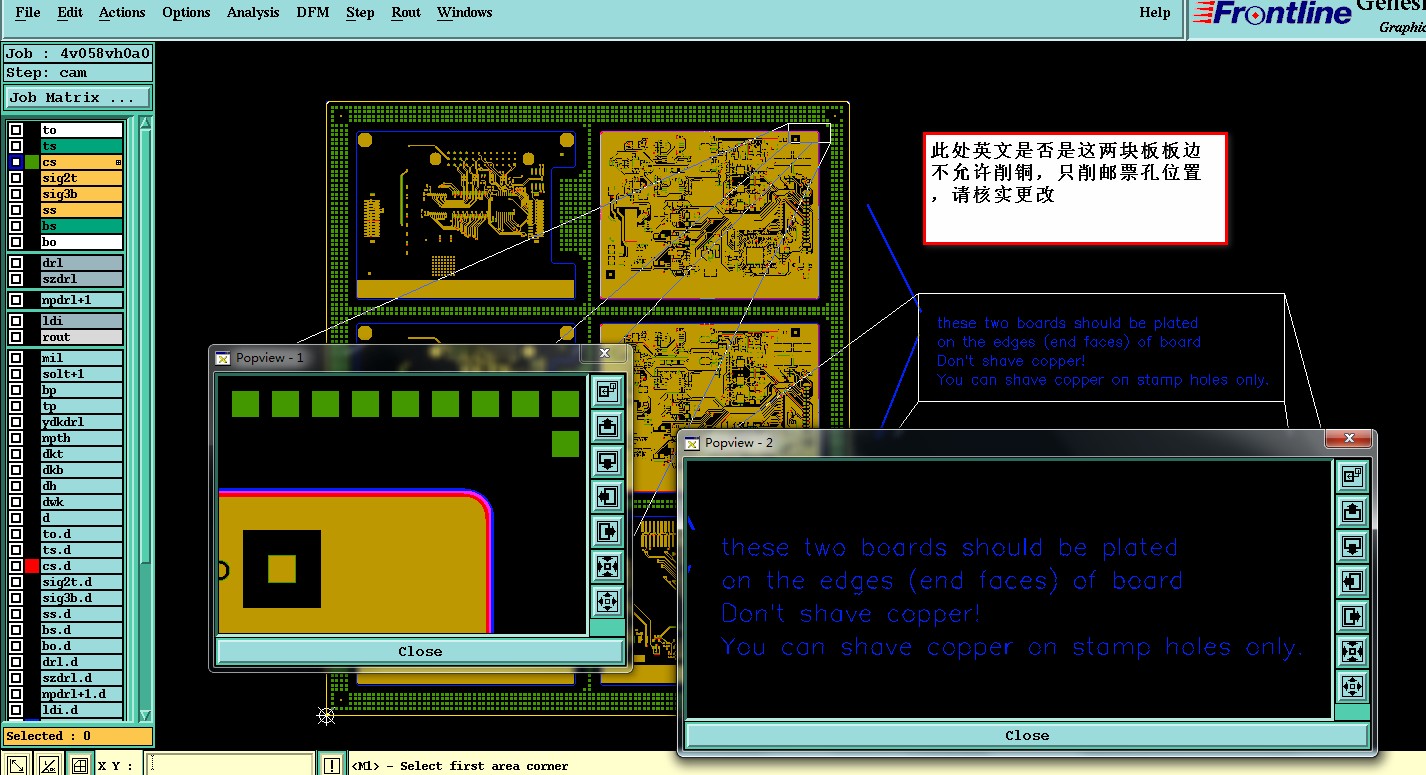This screenshot has width=1426, height=775.
Task: Click the pop-out window icon in Popview 1
Action: [x=606, y=391]
